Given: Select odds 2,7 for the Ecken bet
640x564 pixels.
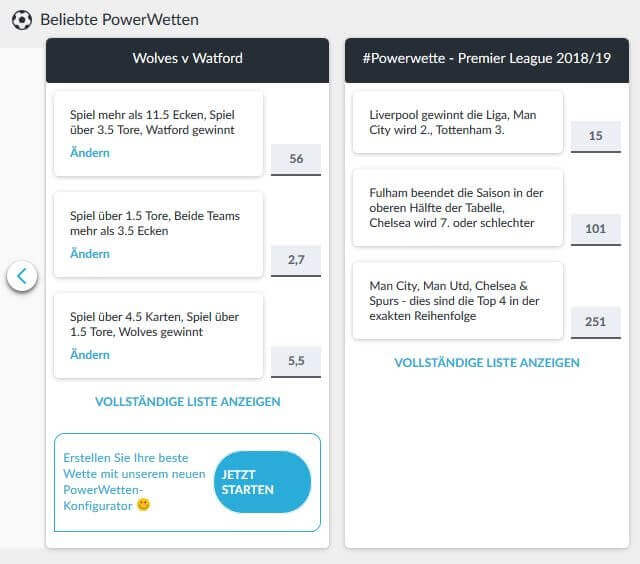Looking at the screenshot, I should [296, 260].
